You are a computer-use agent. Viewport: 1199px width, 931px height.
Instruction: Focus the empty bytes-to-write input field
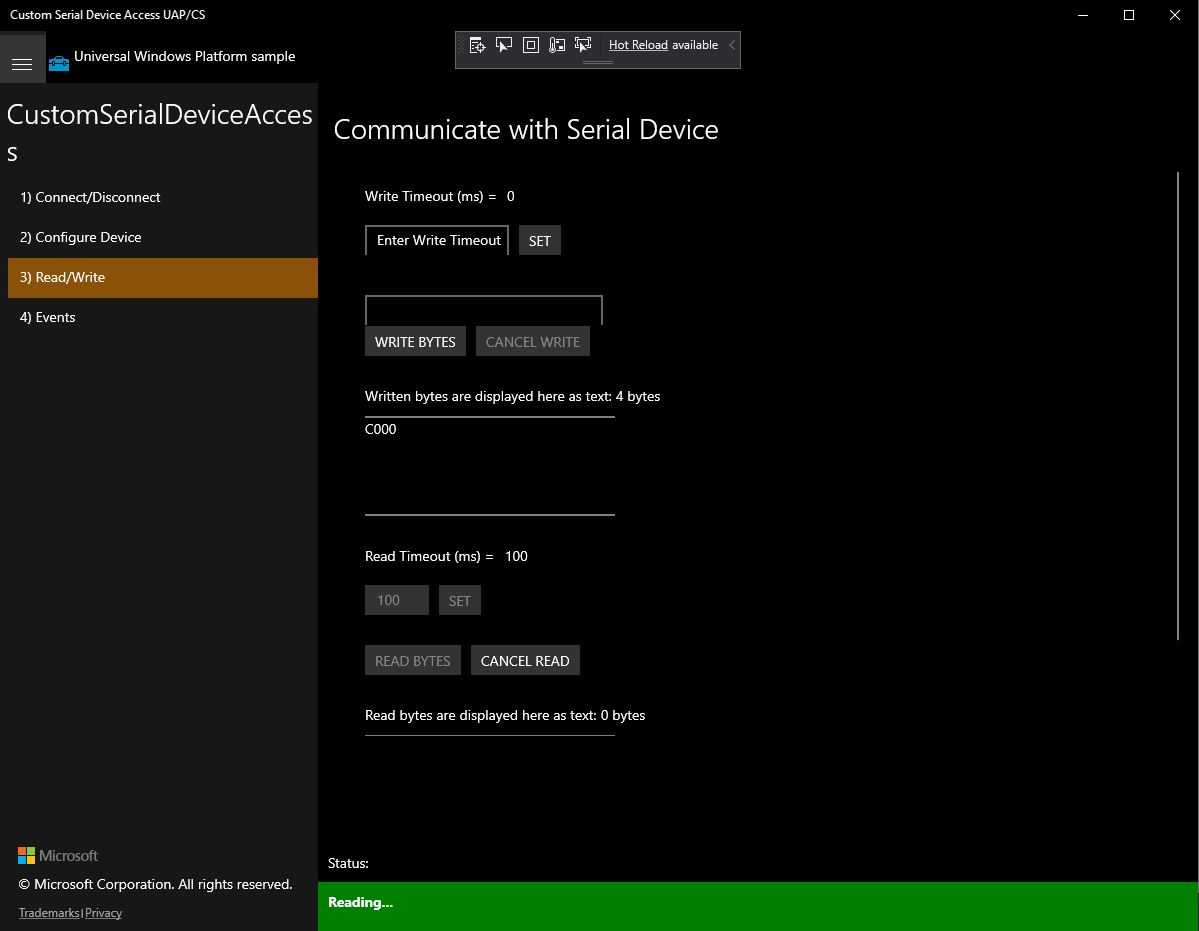[x=483, y=308]
